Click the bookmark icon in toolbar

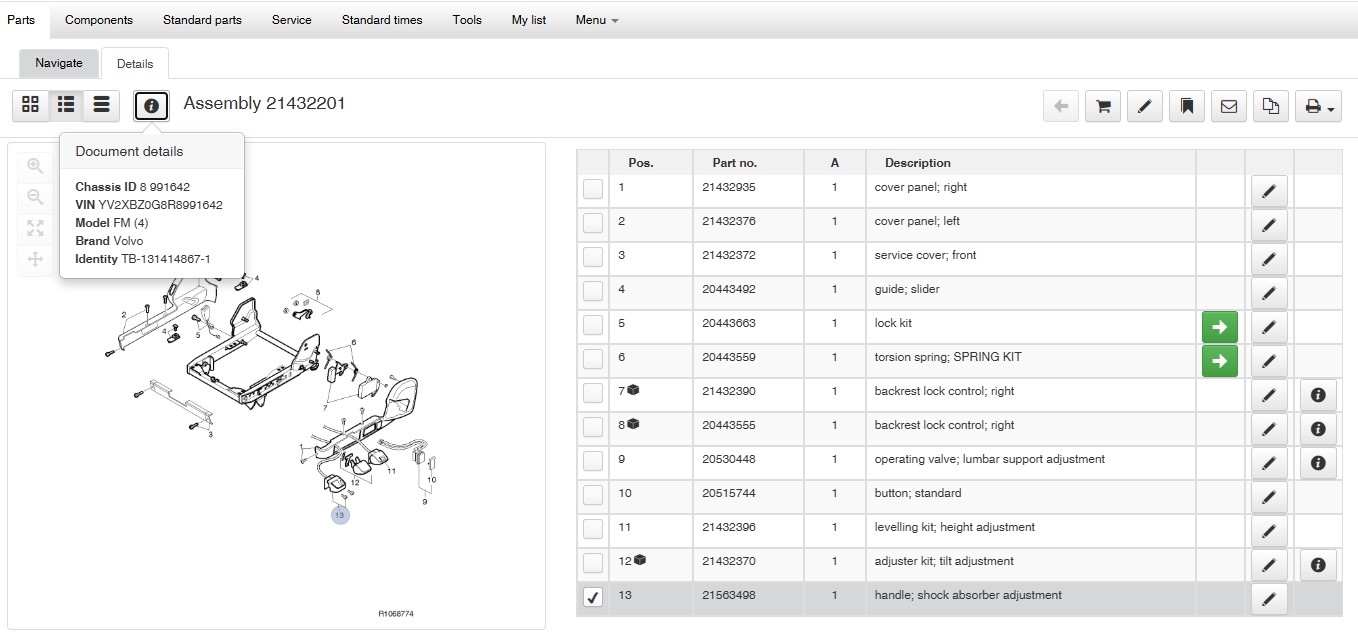point(1186,106)
